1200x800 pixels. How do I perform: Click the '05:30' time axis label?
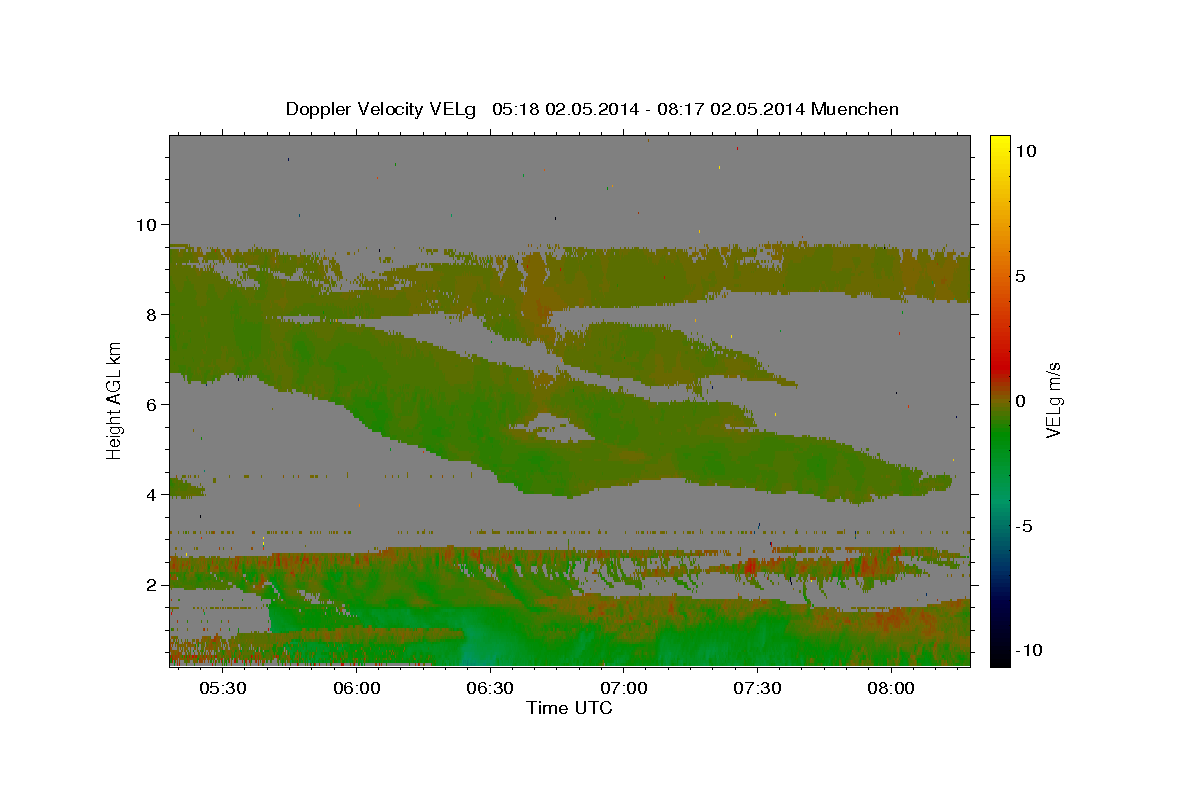(x=222, y=689)
